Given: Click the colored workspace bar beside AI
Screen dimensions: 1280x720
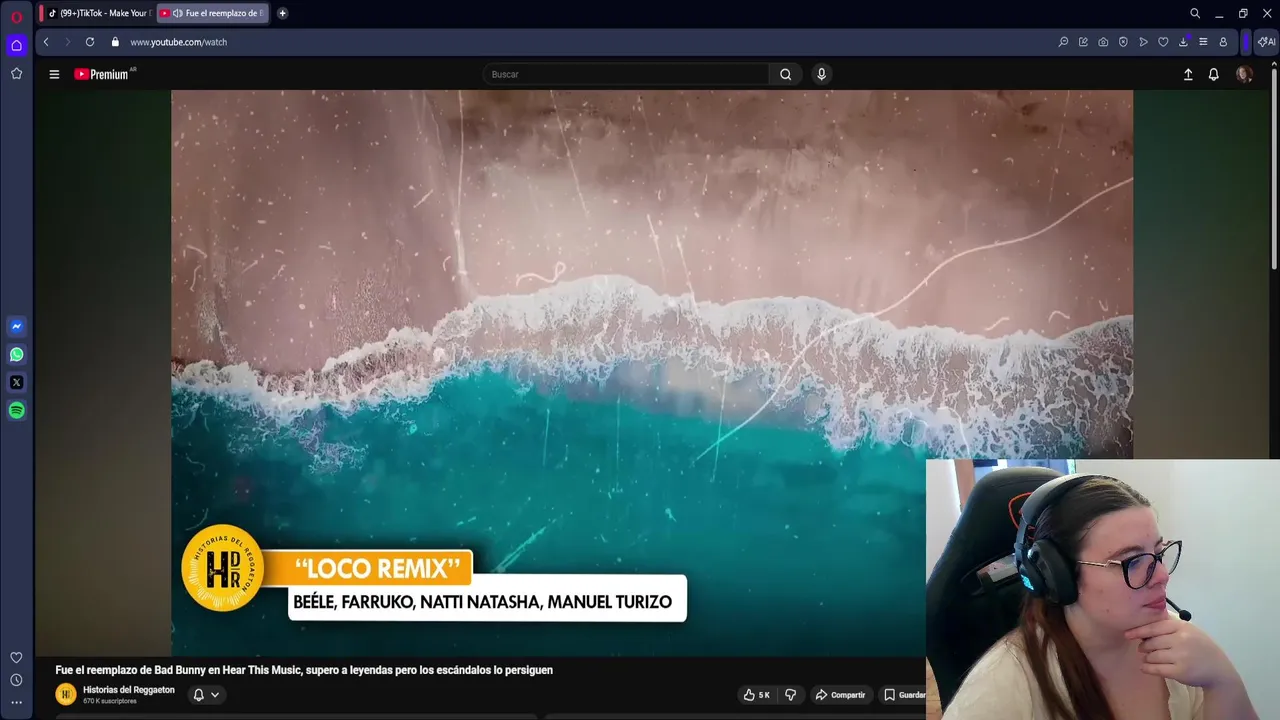Looking at the screenshot, I should [x=1246, y=42].
